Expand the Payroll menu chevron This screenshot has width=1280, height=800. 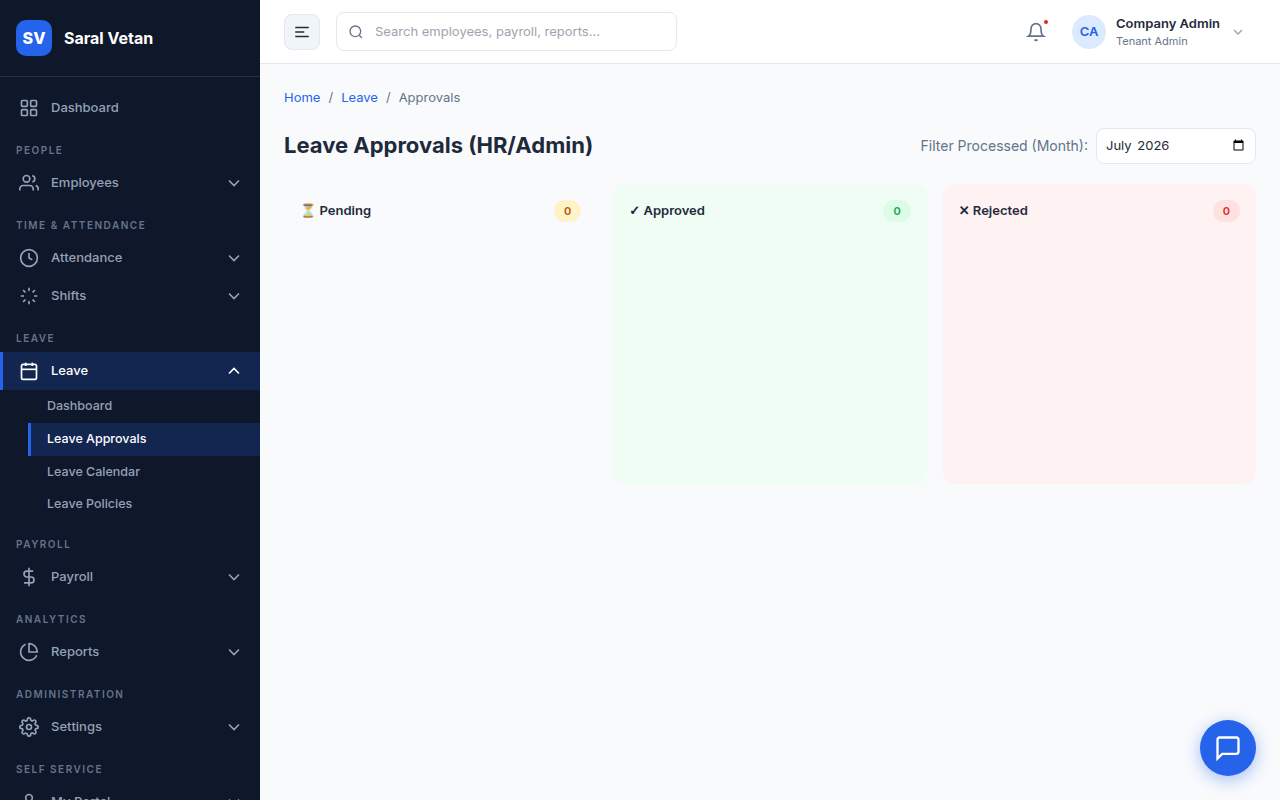tap(234, 577)
